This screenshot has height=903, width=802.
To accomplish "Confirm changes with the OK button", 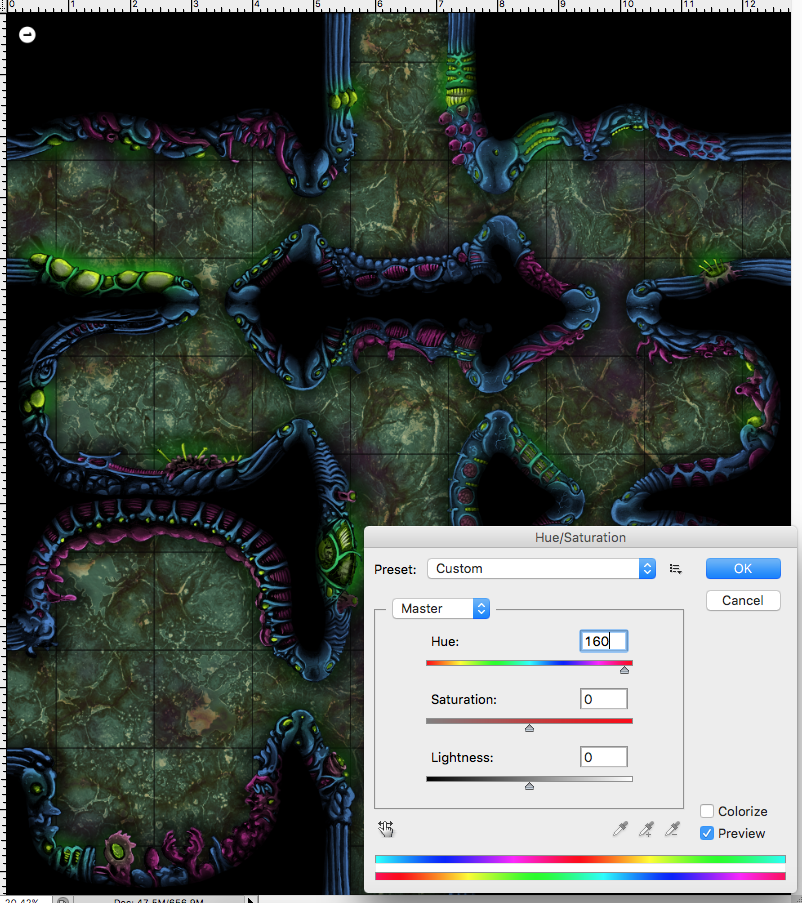I will pyautogui.click(x=743, y=568).
